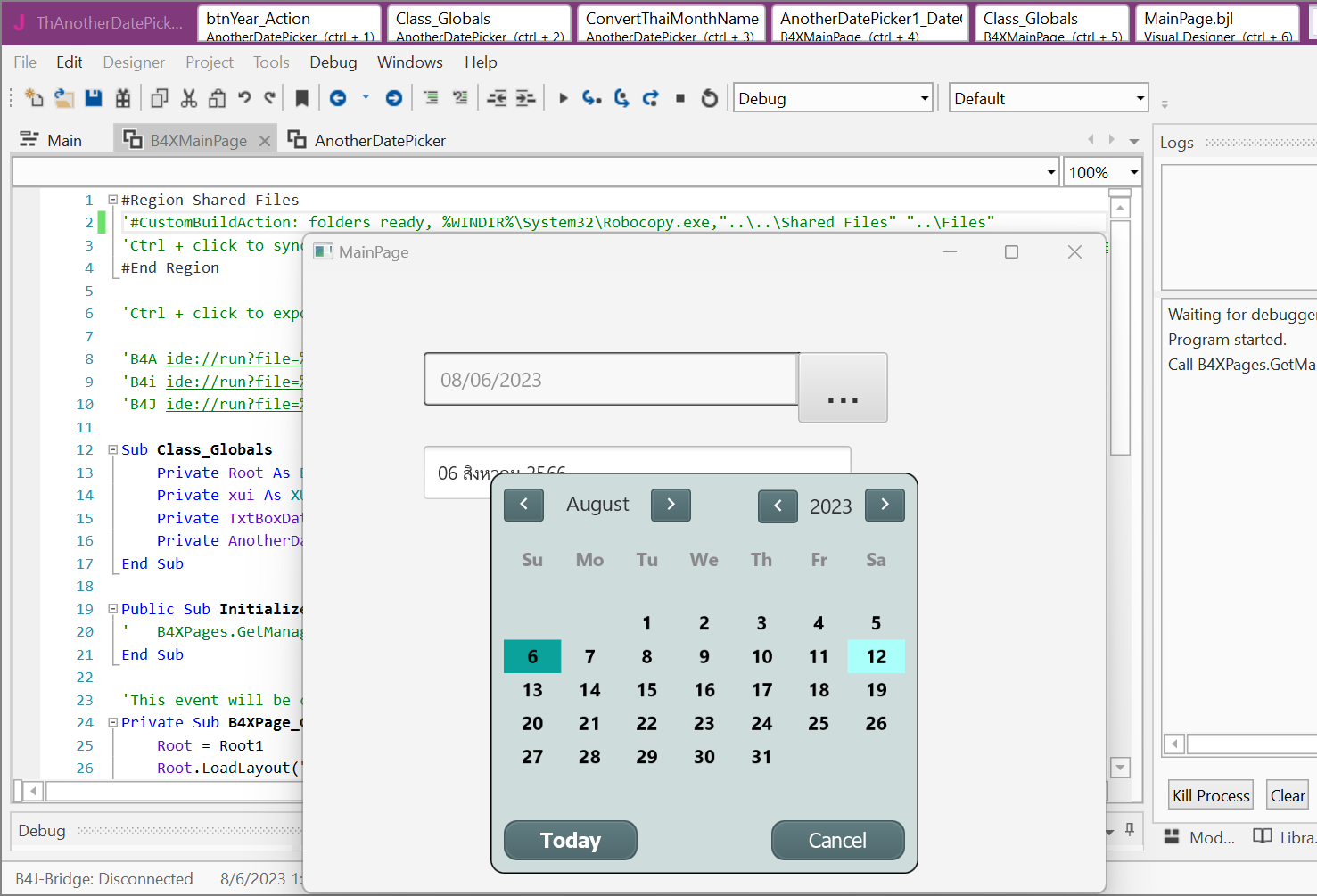Open the navigation history dropdown arrow
The height and width of the screenshot is (896, 1317).
tap(366, 97)
